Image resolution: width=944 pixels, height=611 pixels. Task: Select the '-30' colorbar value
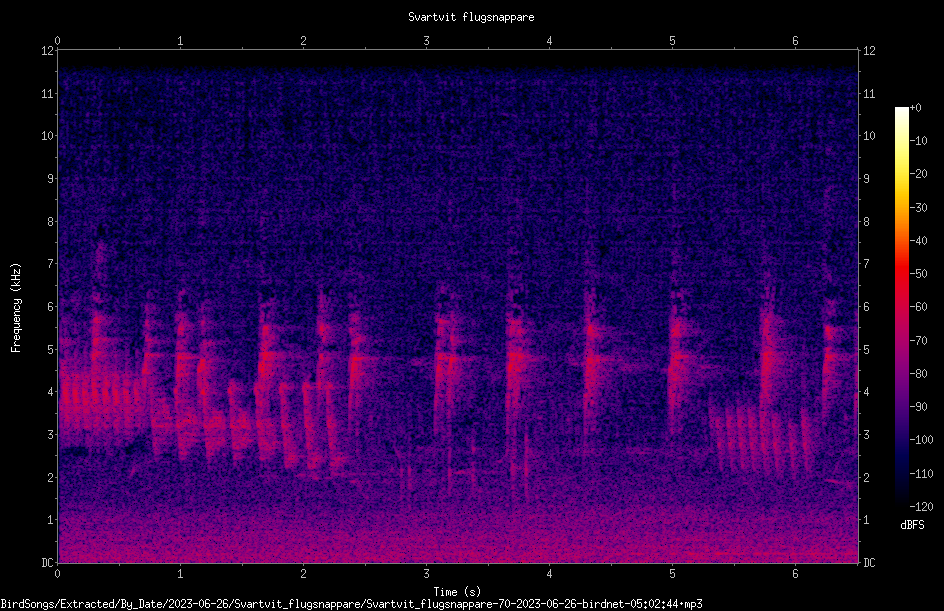coord(918,208)
